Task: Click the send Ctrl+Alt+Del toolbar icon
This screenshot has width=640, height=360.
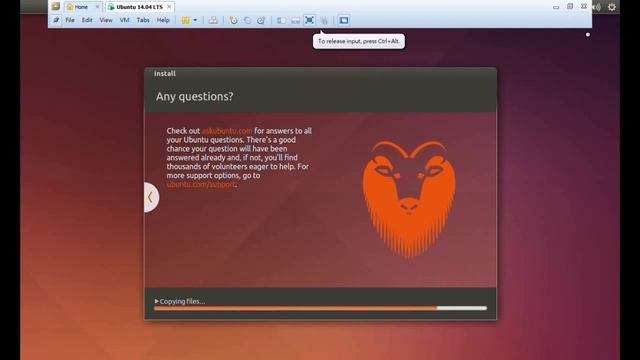Action: (213, 20)
